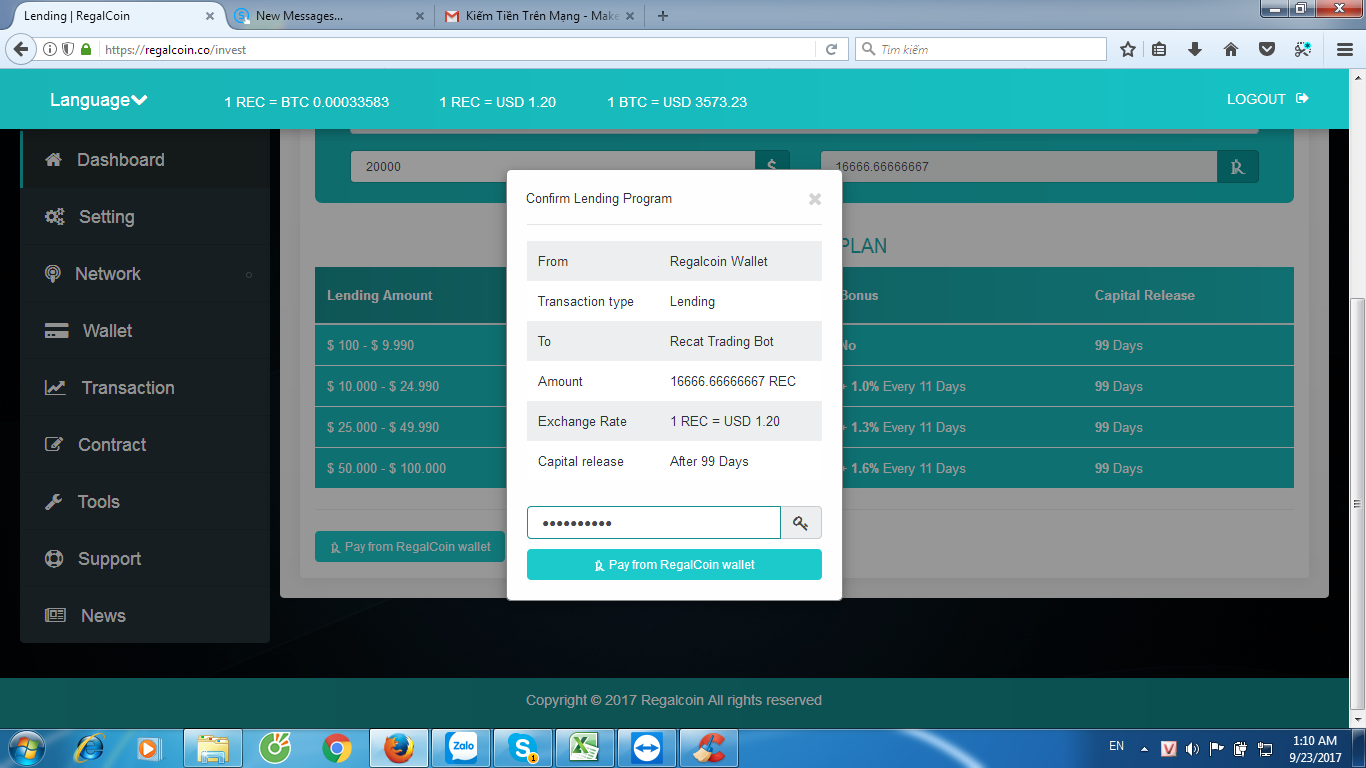Viewport: 1366px width, 768px height.
Task: Click the '16666.66666667 REC' amount in dialog
Action: pyautogui.click(x=733, y=381)
